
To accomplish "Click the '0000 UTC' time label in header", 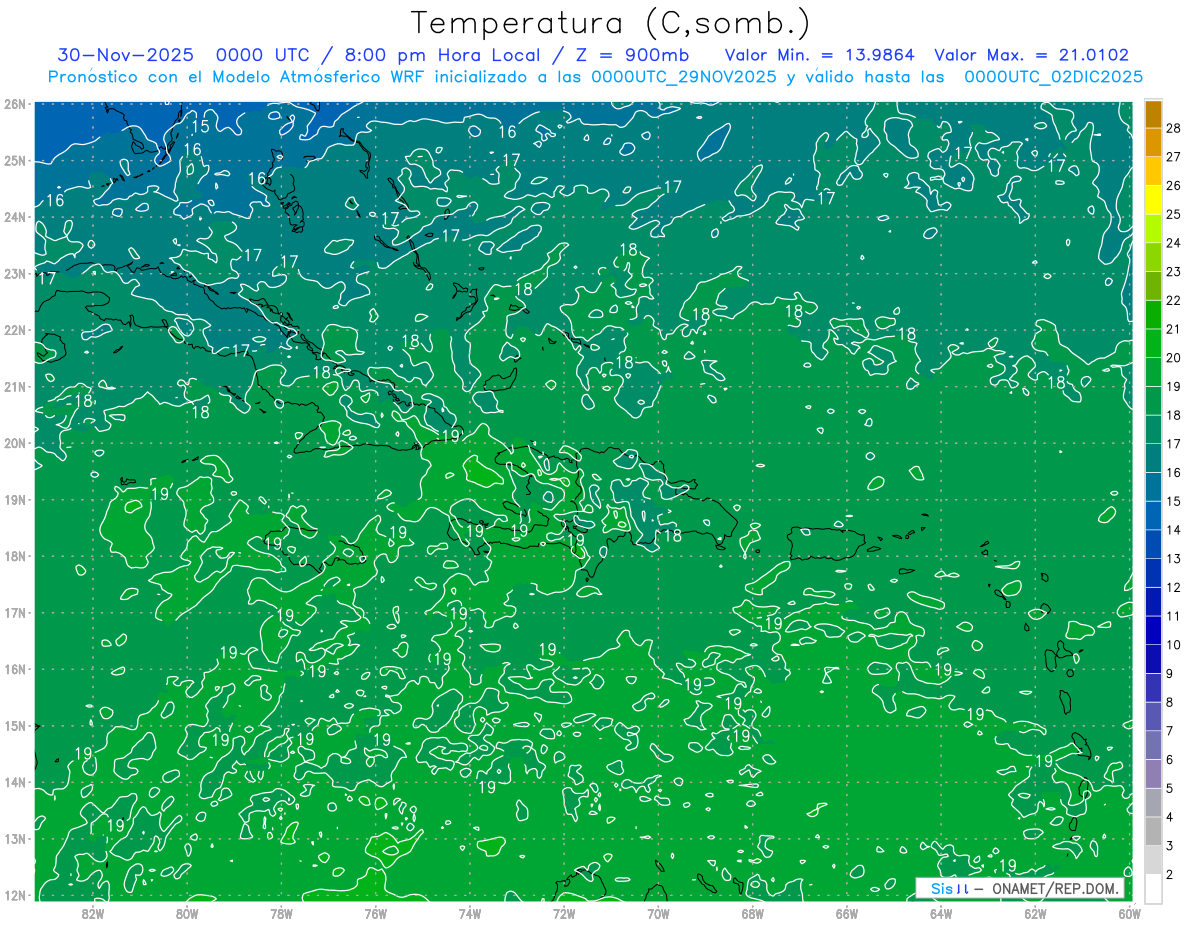I will [x=262, y=55].
